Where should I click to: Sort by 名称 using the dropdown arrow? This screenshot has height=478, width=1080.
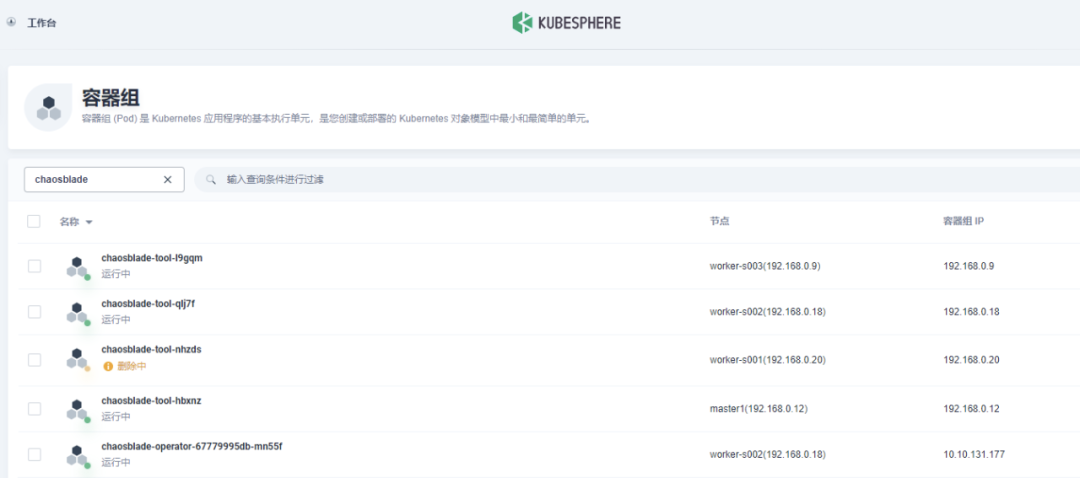tap(89, 222)
